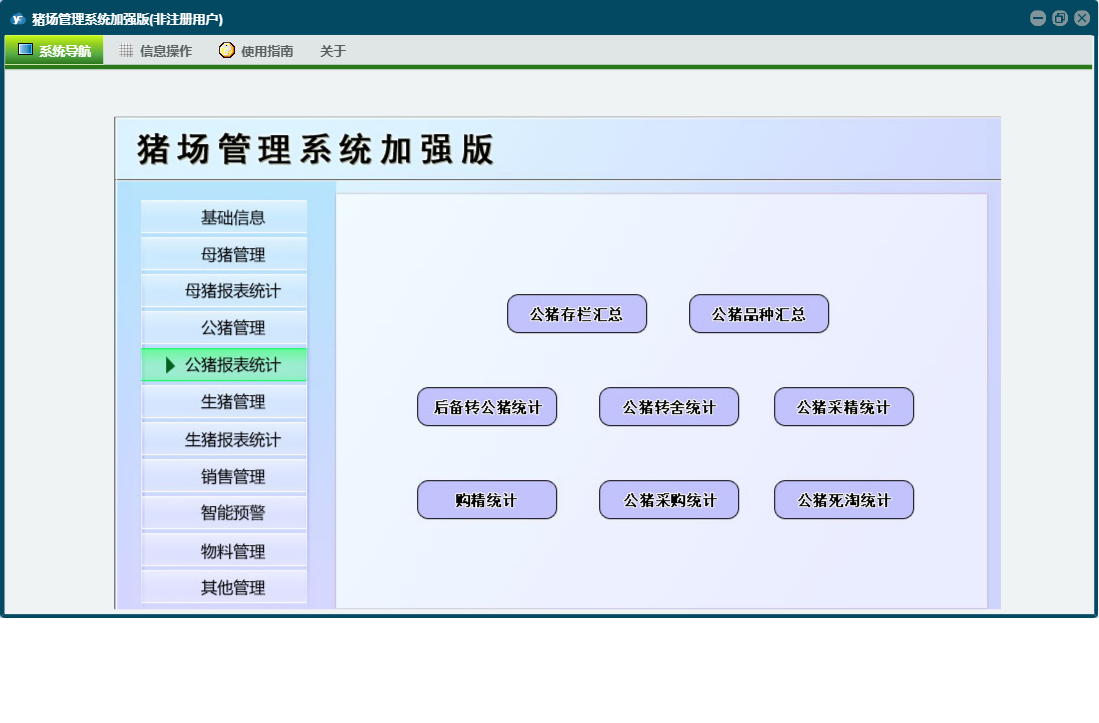
Task: Click the 使用指南 round icon
Action: [x=227, y=50]
